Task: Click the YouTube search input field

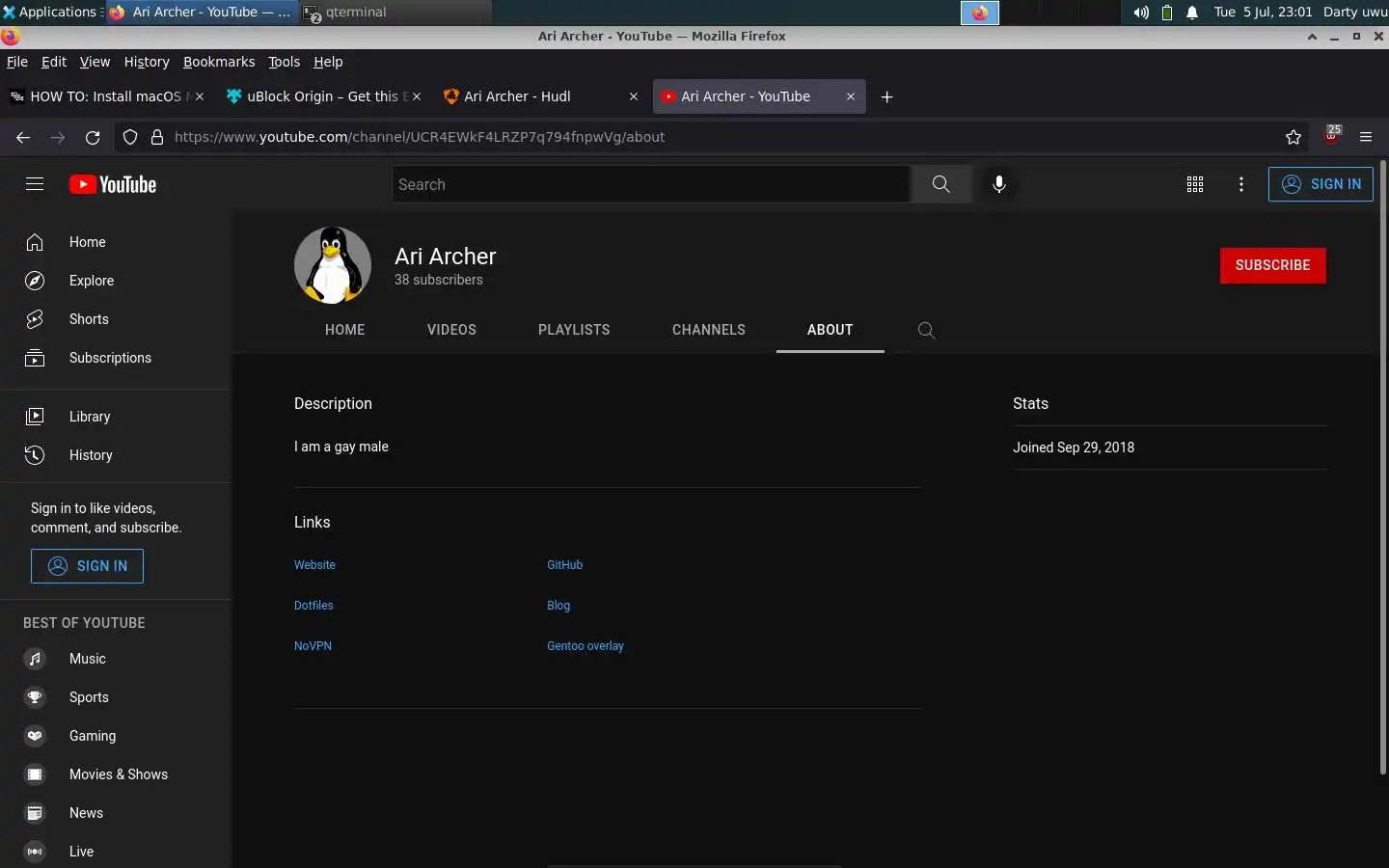Action: tap(651, 184)
